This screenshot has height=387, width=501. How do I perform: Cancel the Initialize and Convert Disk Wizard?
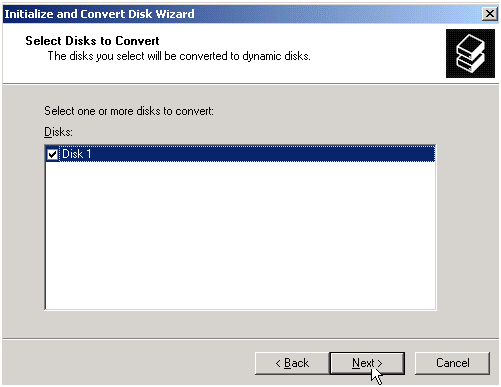click(x=452, y=363)
